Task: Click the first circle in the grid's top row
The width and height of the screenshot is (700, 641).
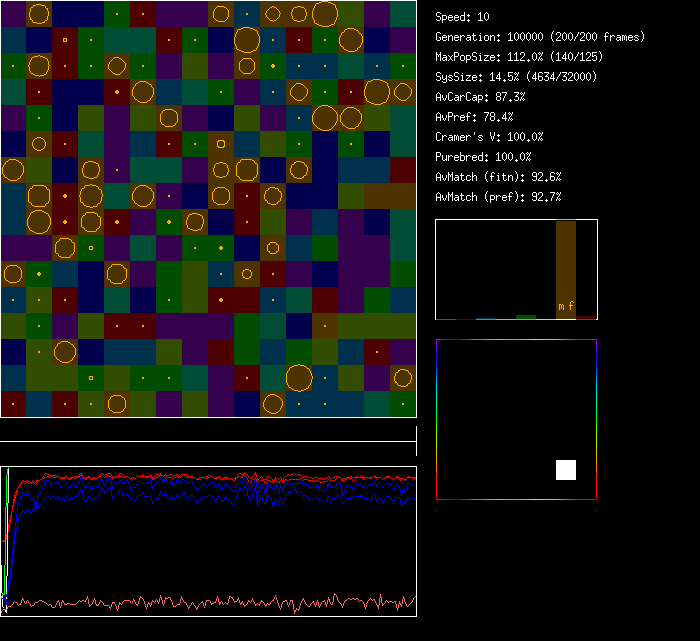Action: point(39,14)
